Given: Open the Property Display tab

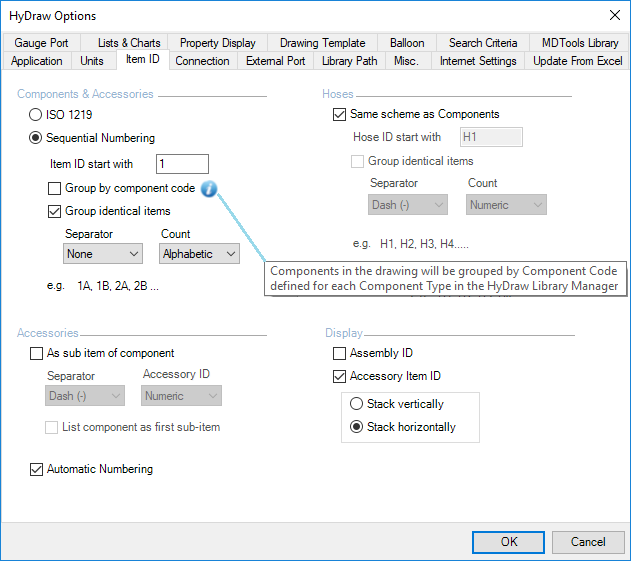Looking at the screenshot, I should [x=218, y=43].
